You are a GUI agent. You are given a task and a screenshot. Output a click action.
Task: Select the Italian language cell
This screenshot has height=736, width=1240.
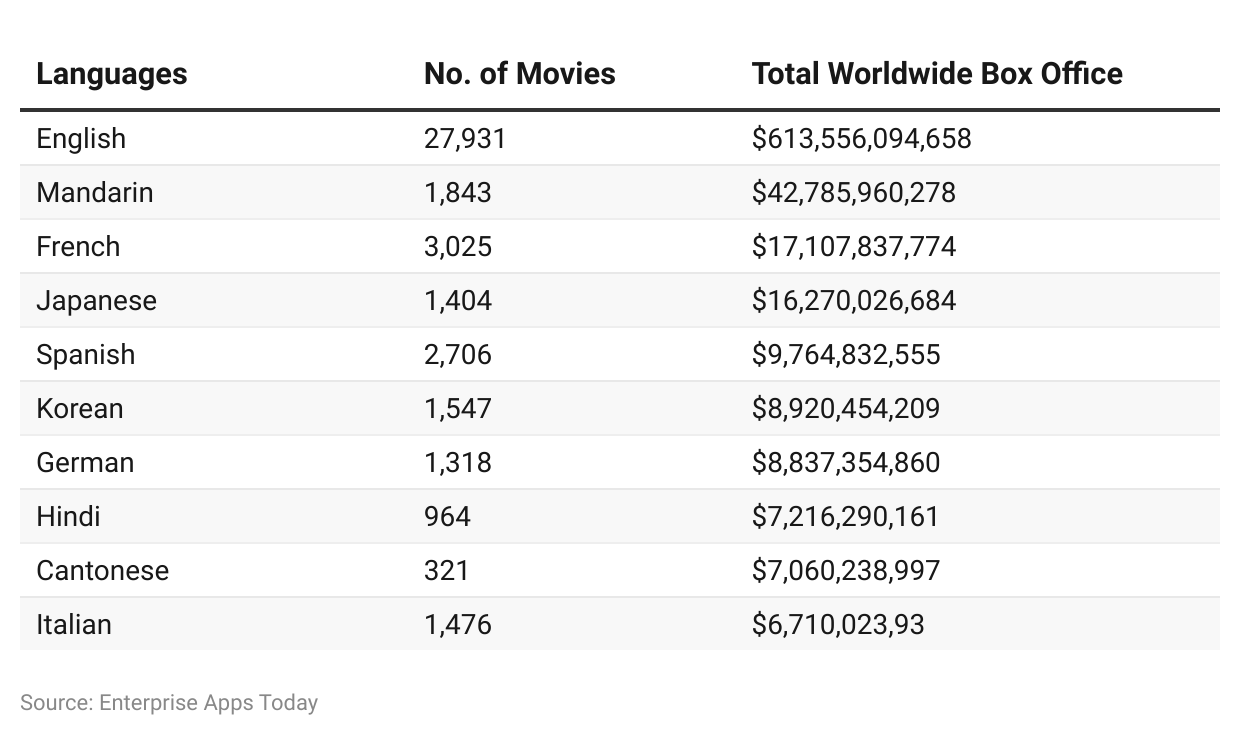[x=74, y=624]
